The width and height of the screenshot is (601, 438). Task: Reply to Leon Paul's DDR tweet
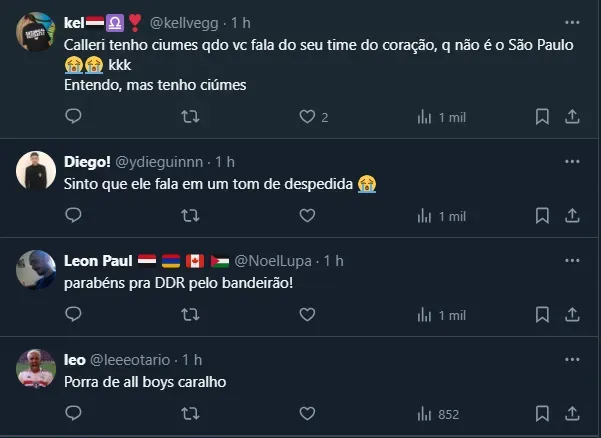pos(73,314)
